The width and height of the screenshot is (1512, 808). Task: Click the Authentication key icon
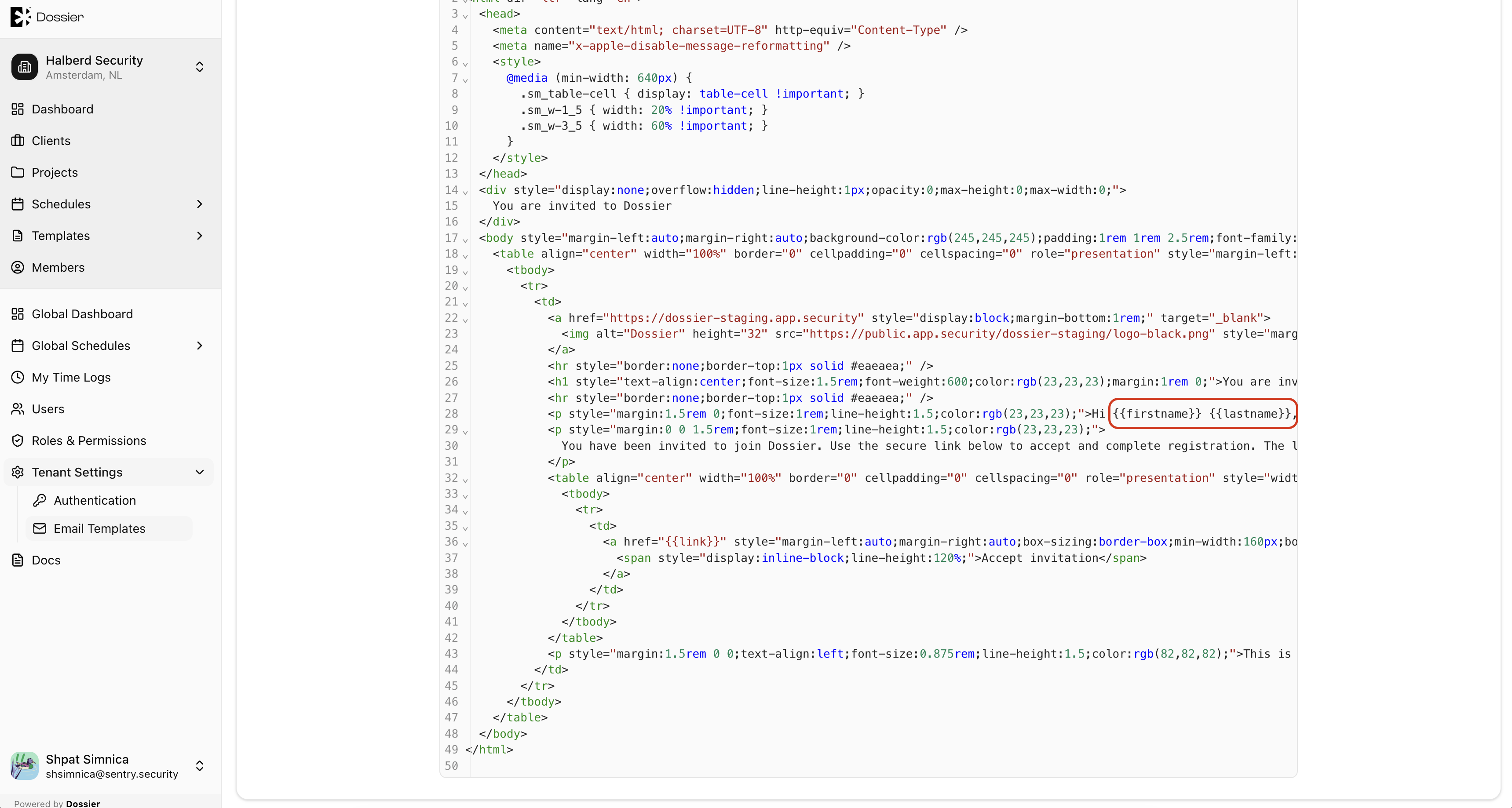click(39, 501)
